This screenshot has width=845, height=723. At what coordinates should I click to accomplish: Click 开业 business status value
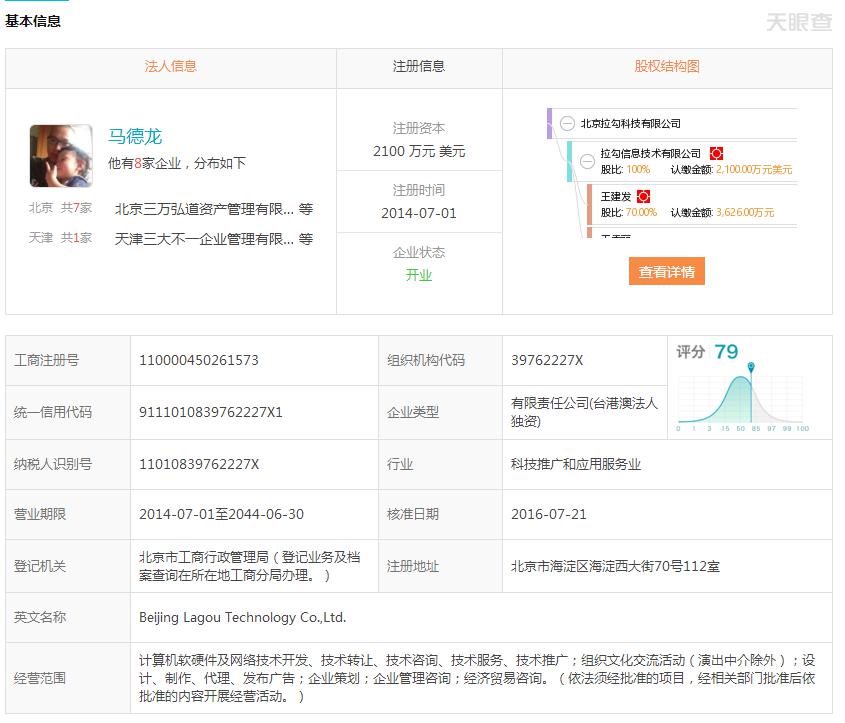[x=419, y=275]
